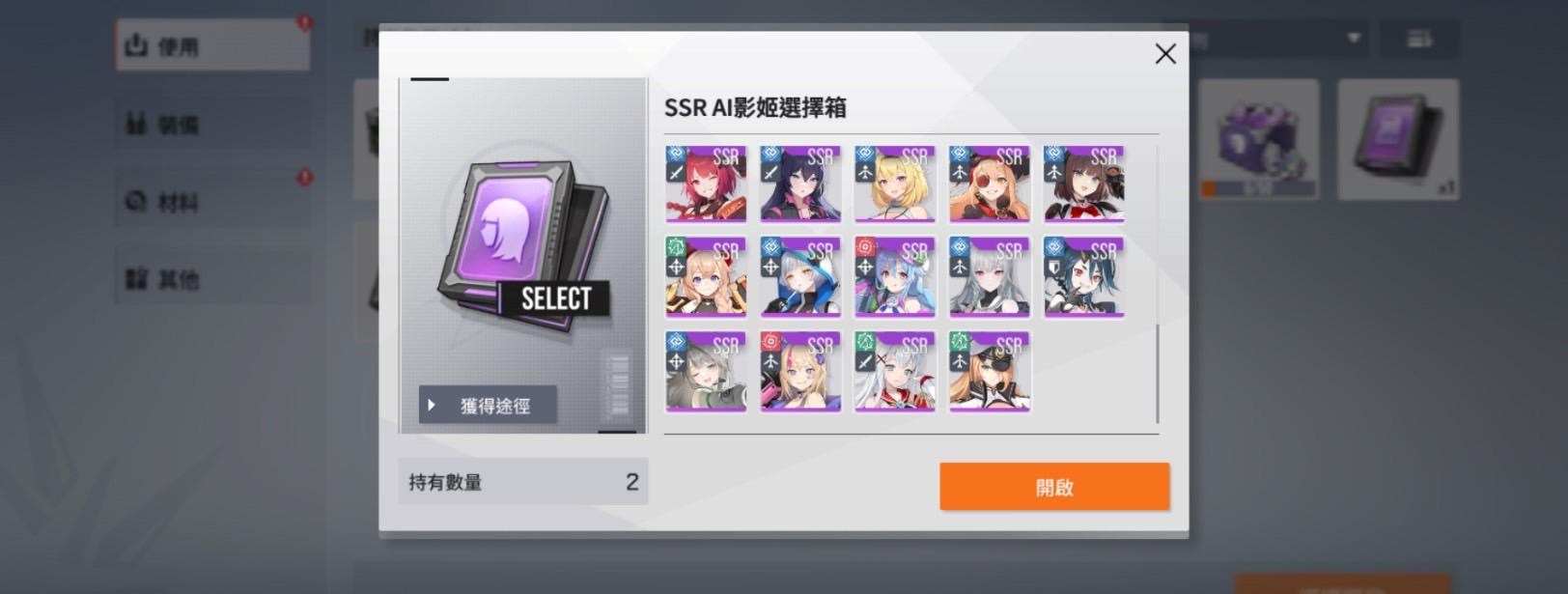Viewport: 1568px width, 594px height.
Task: Click the orange 開啟 open button
Action: point(1054,487)
